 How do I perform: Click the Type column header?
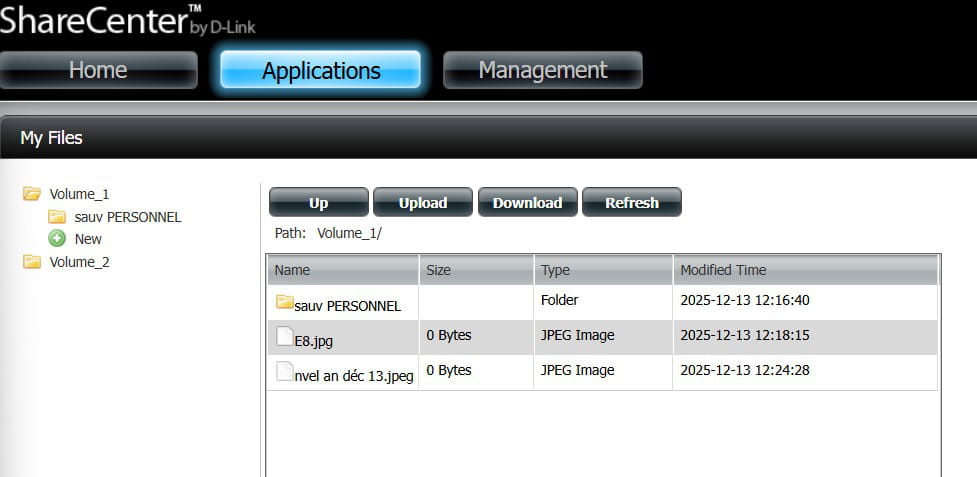pos(603,270)
